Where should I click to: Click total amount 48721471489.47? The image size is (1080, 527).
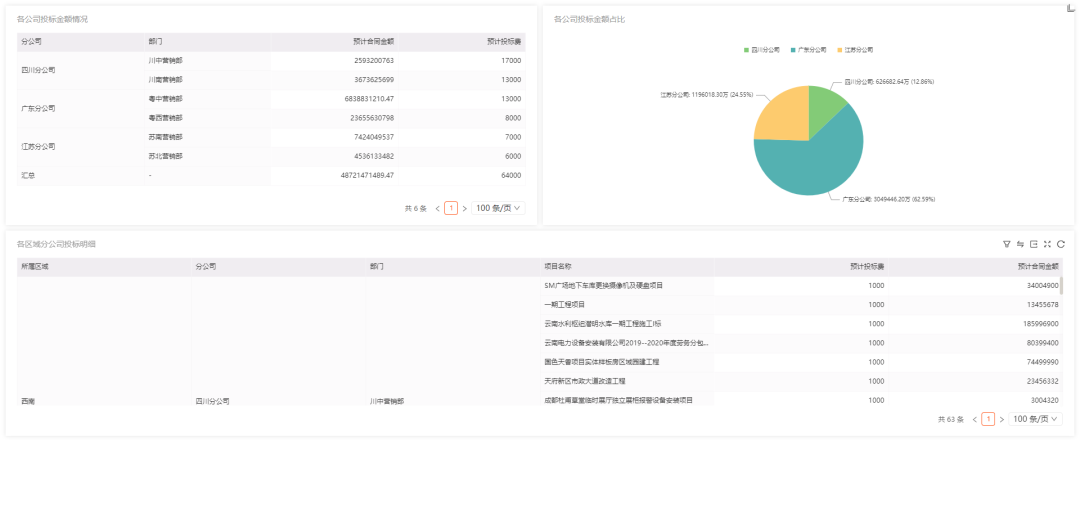[367, 176]
